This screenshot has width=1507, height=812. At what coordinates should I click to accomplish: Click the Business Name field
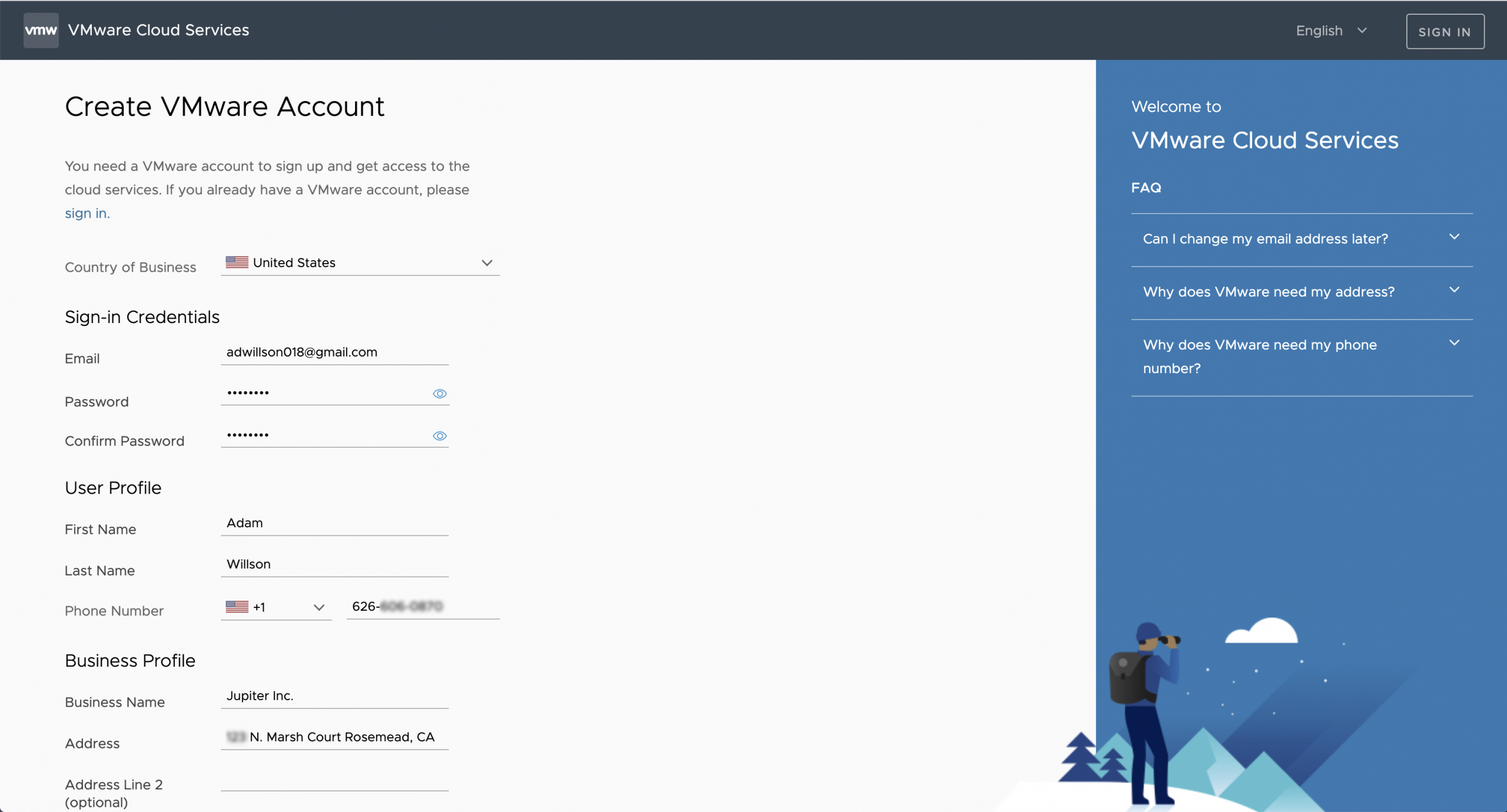[x=334, y=696]
